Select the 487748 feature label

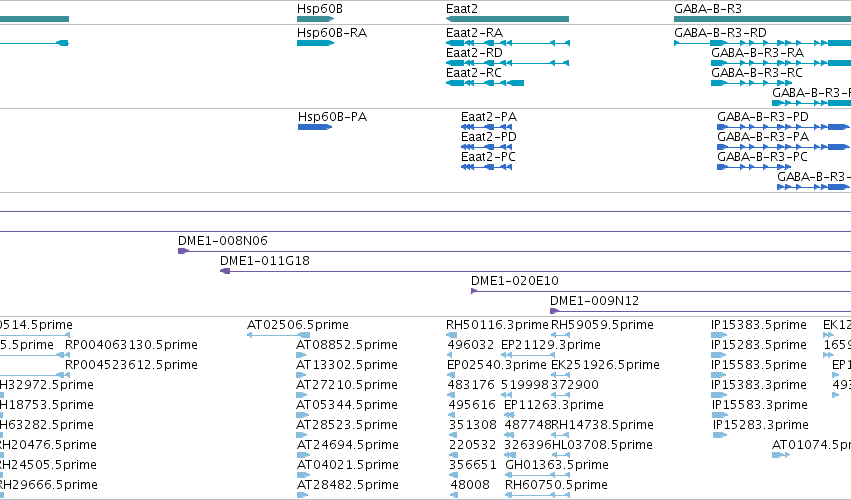(x=528, y=426)
